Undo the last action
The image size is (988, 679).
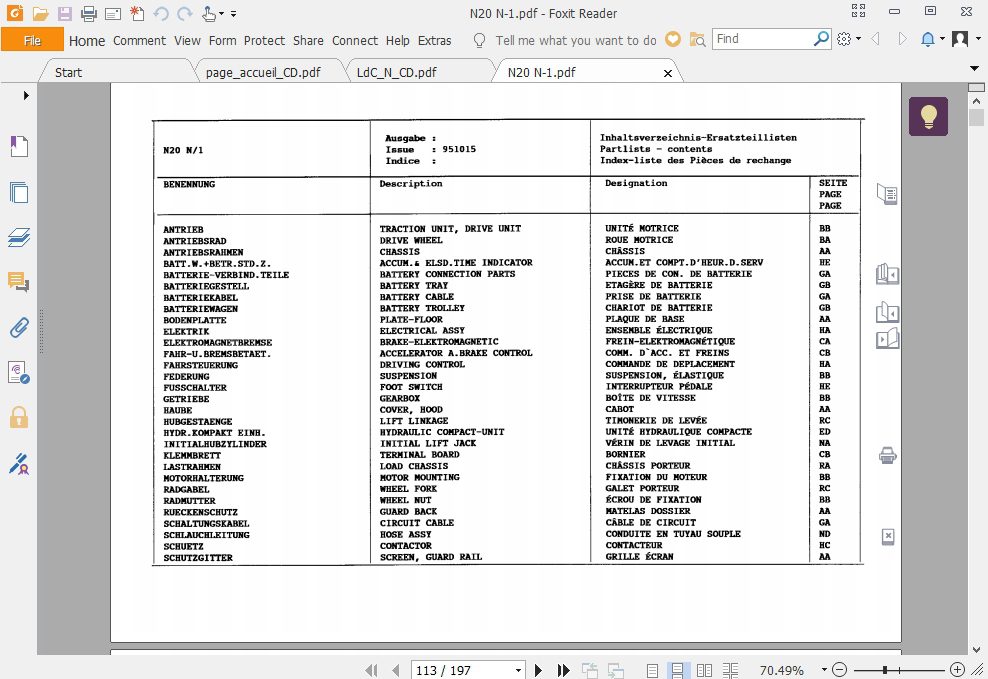(161, 13)
